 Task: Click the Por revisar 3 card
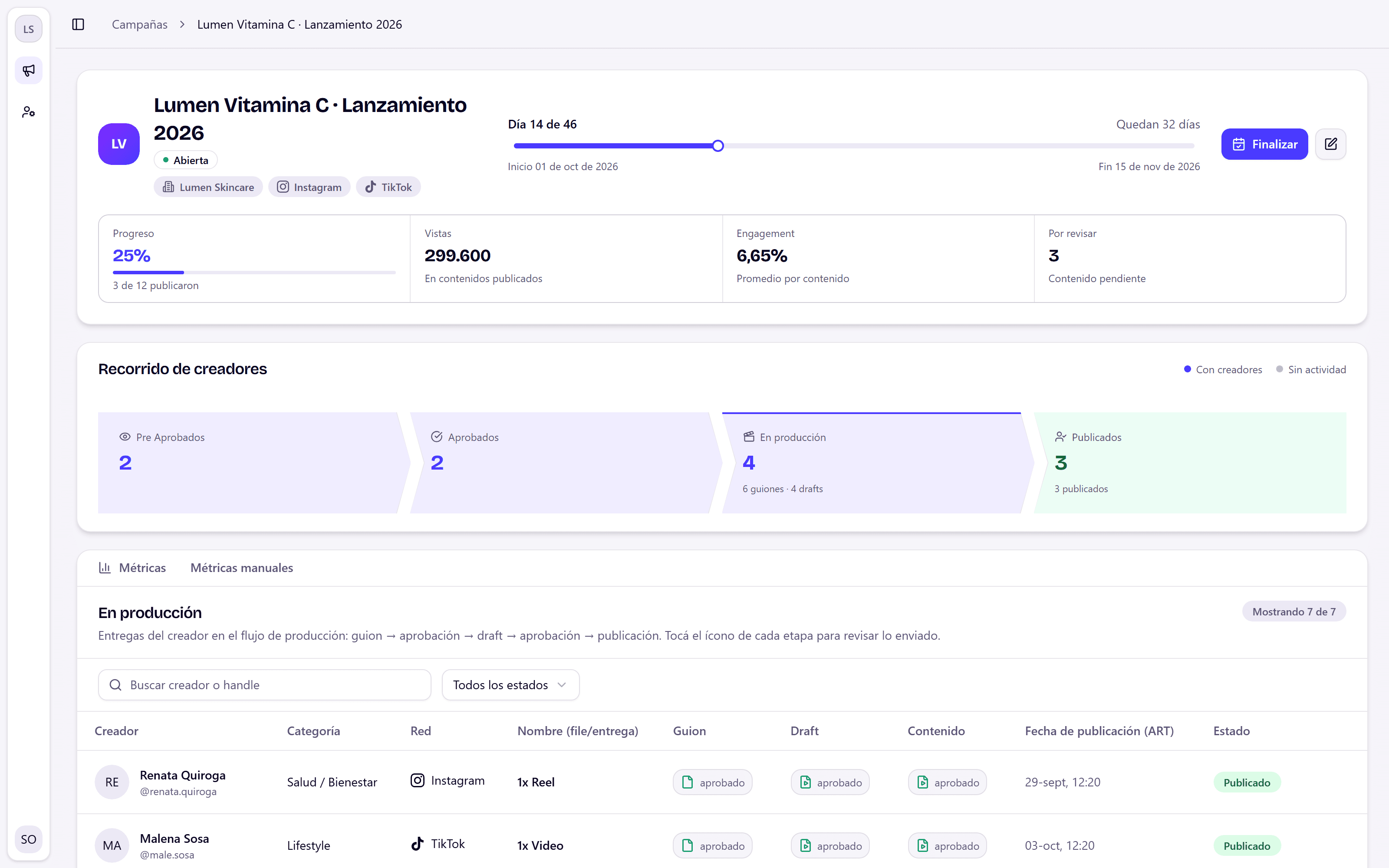1190,258
